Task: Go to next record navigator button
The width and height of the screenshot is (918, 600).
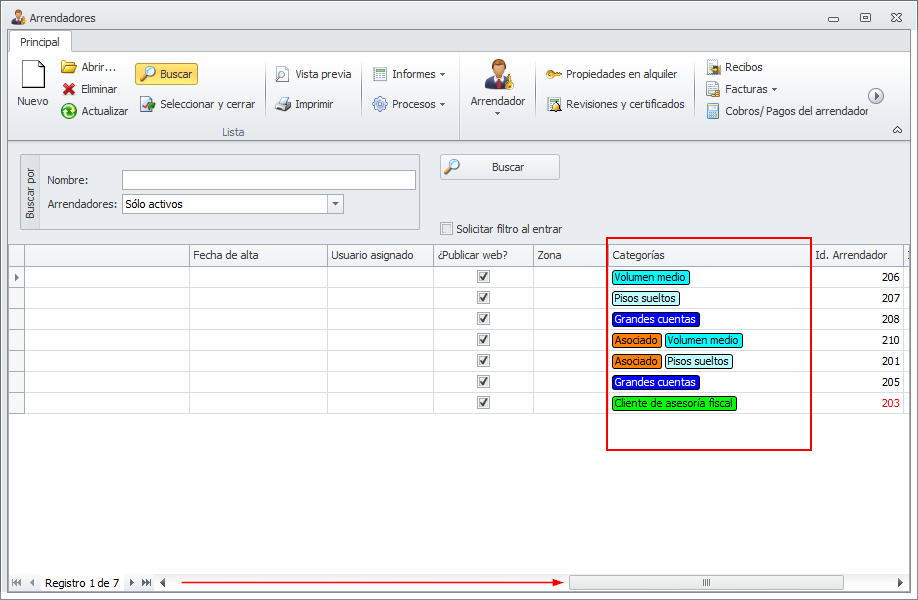Action: 131,582
